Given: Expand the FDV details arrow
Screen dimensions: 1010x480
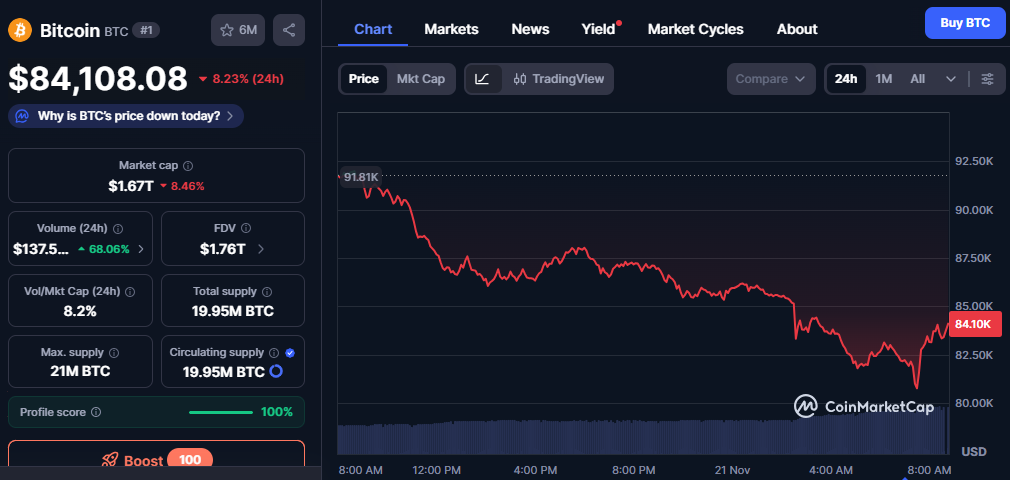Looking at the screenshot, I should [x=261, y=249].
